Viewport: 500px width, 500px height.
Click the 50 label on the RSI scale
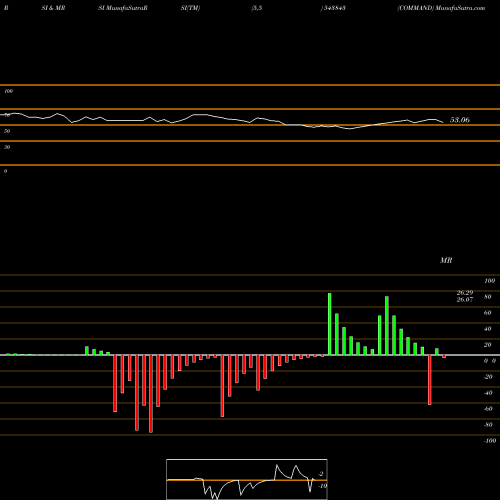7,131
